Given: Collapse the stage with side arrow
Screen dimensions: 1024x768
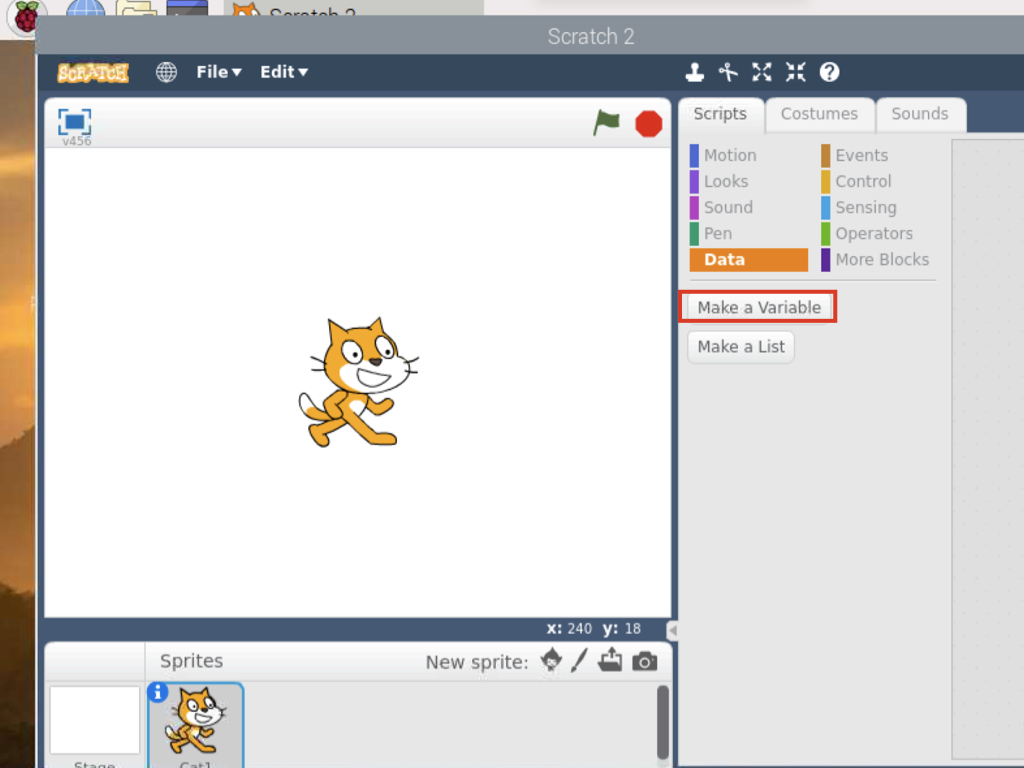Looking at the screenshot, I should (673, 630).
